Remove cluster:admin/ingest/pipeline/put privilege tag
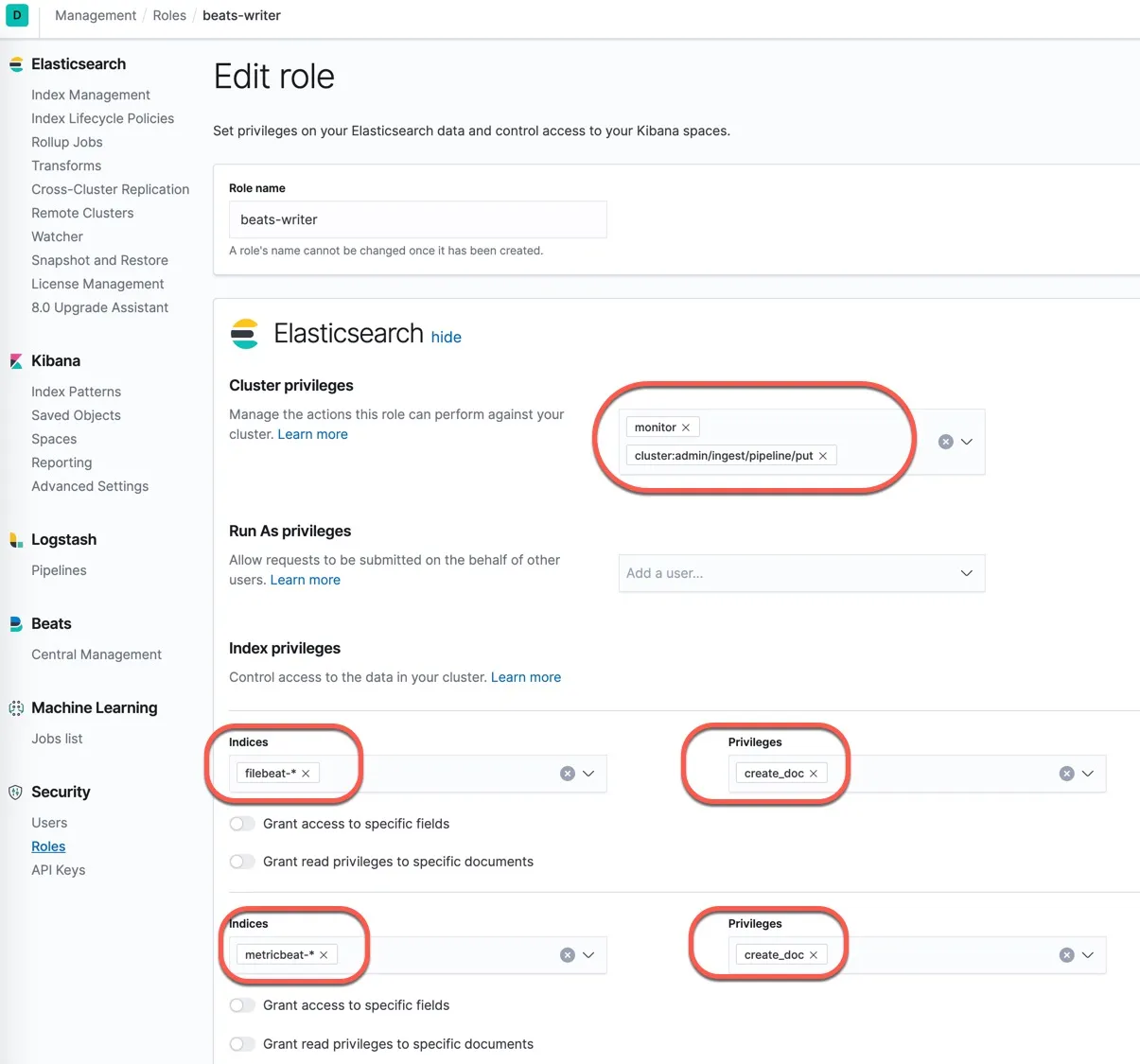 click(823, 456)
